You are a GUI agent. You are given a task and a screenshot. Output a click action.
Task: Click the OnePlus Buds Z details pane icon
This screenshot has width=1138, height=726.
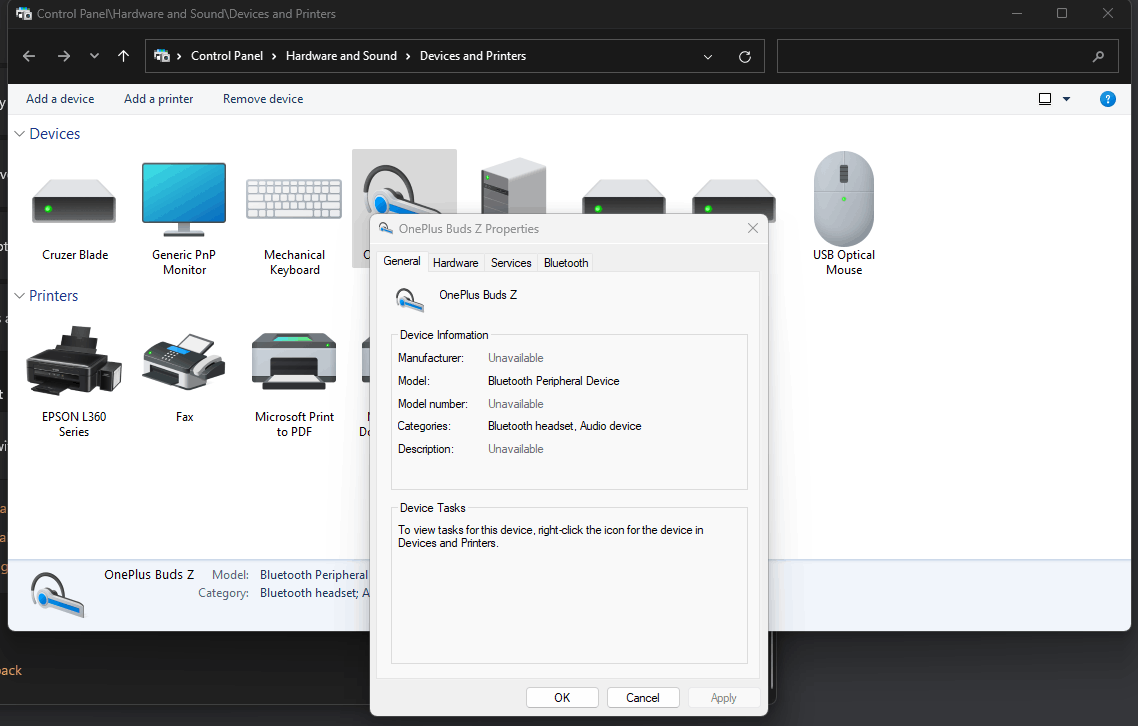57,595
